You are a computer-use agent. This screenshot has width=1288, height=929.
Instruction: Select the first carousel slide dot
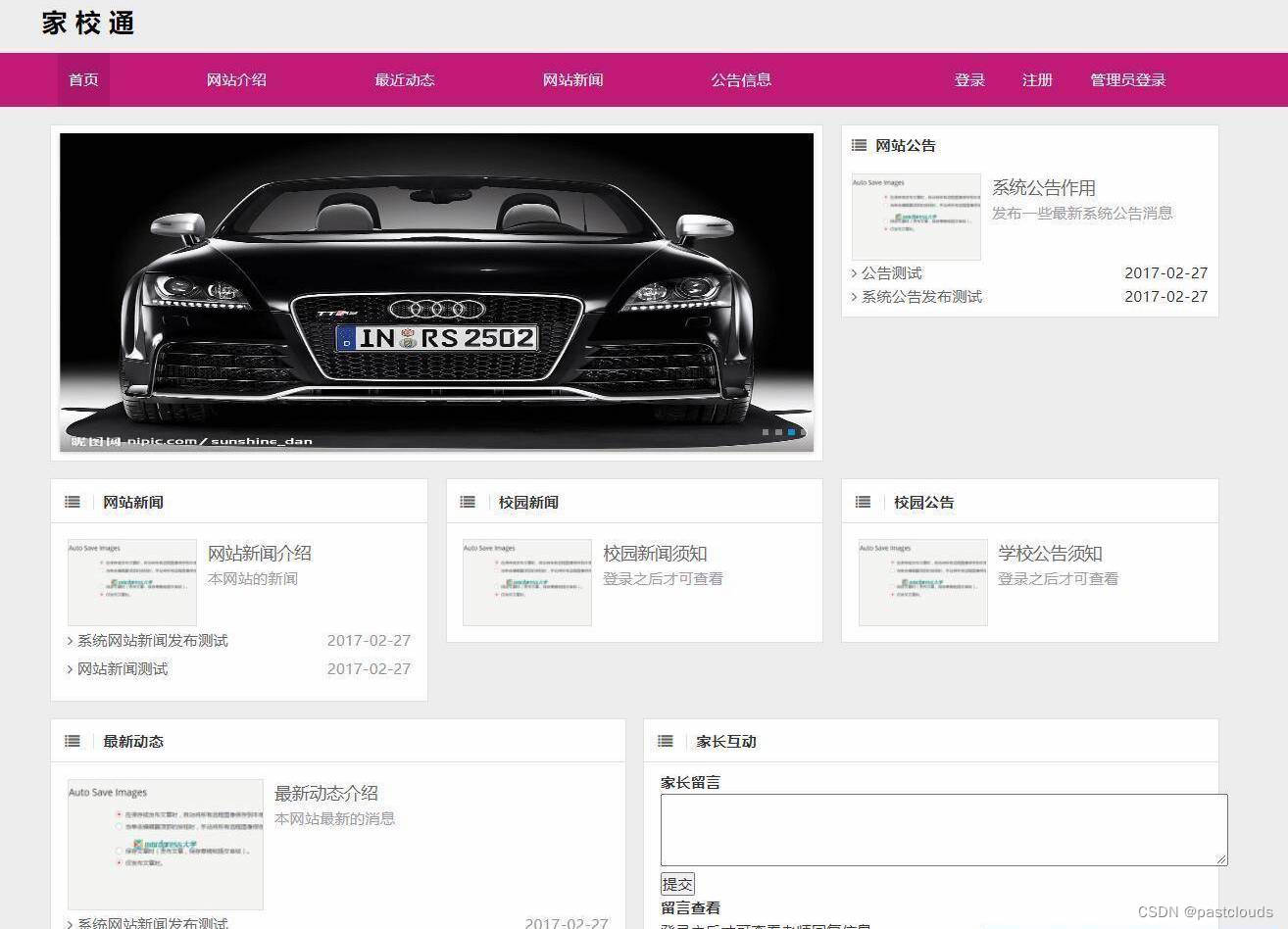pos(768,432)
